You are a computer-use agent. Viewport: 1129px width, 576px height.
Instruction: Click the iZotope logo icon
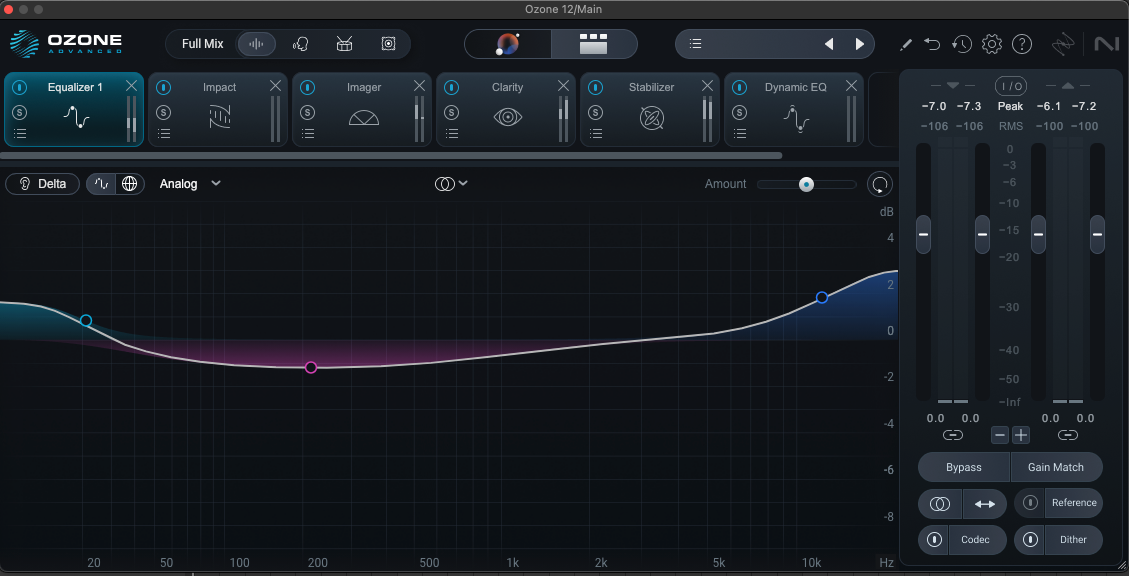1063,45
